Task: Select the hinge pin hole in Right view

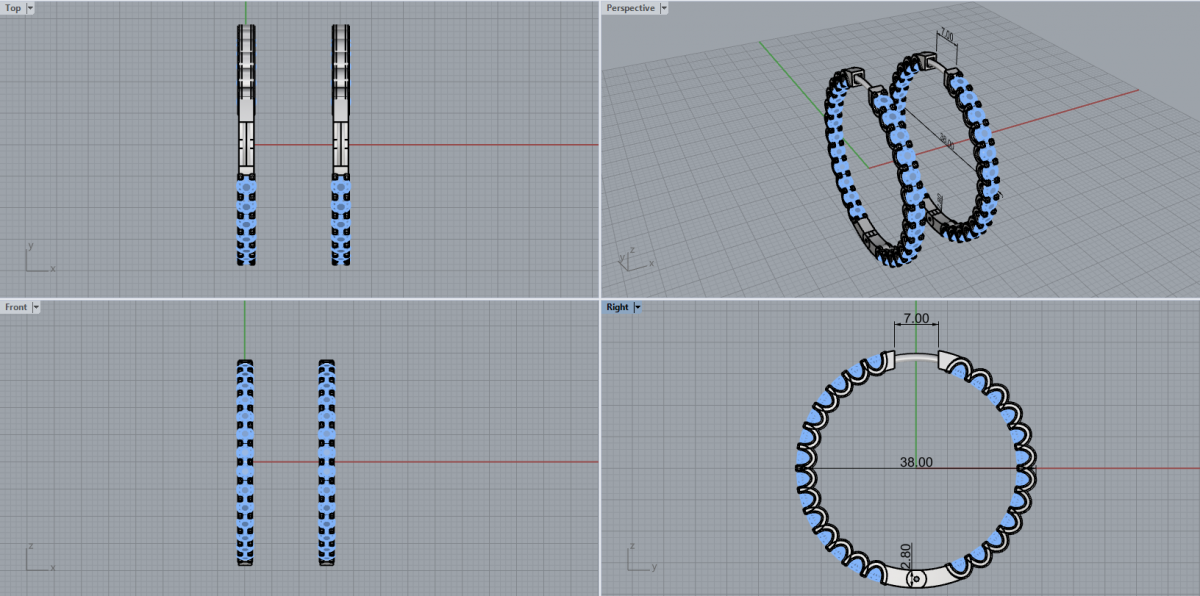Action: [x=917, y=579]
